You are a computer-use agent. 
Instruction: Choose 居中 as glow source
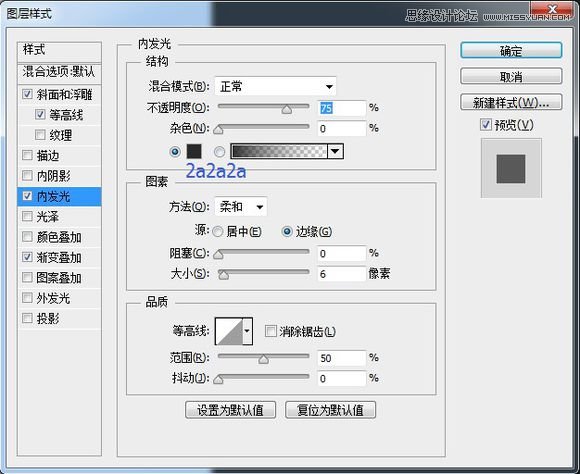pyautogui.click(x=218, y=232)
